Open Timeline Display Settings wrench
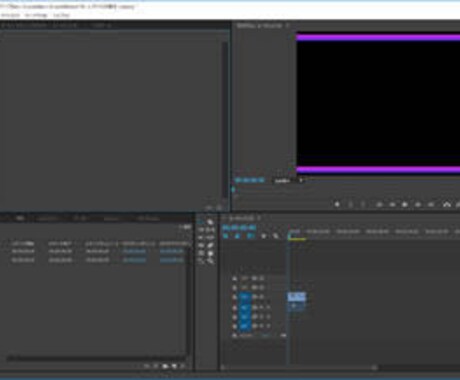 tap(276, 236)
